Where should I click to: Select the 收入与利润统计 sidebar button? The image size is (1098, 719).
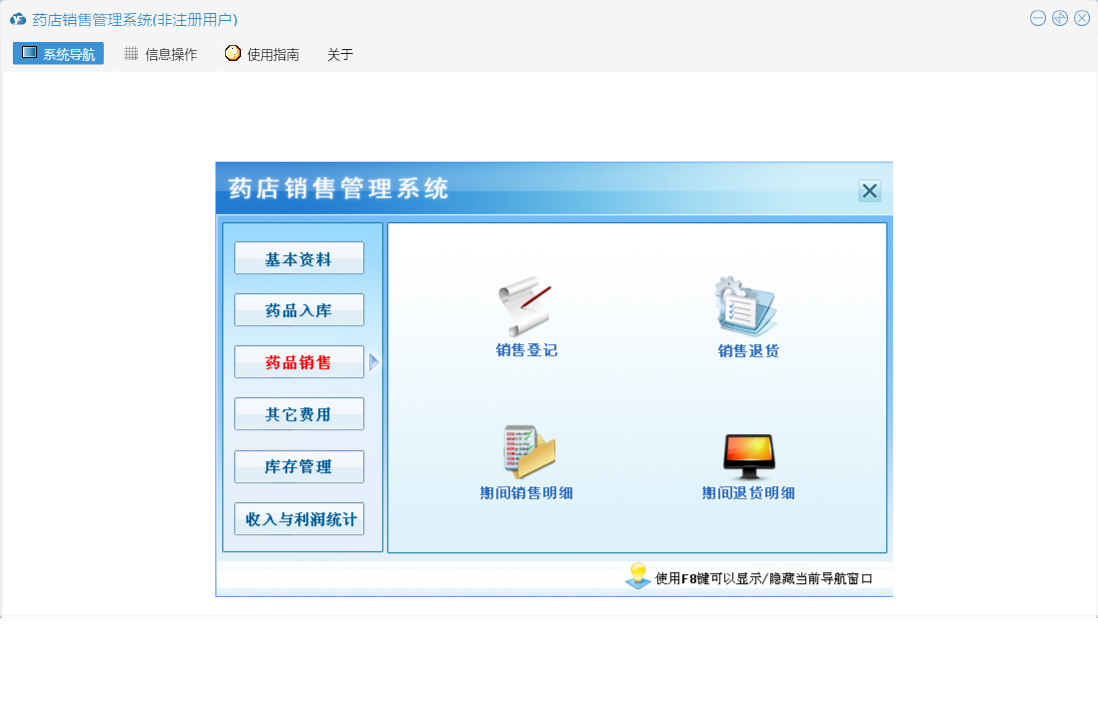[x=299, y=519]
